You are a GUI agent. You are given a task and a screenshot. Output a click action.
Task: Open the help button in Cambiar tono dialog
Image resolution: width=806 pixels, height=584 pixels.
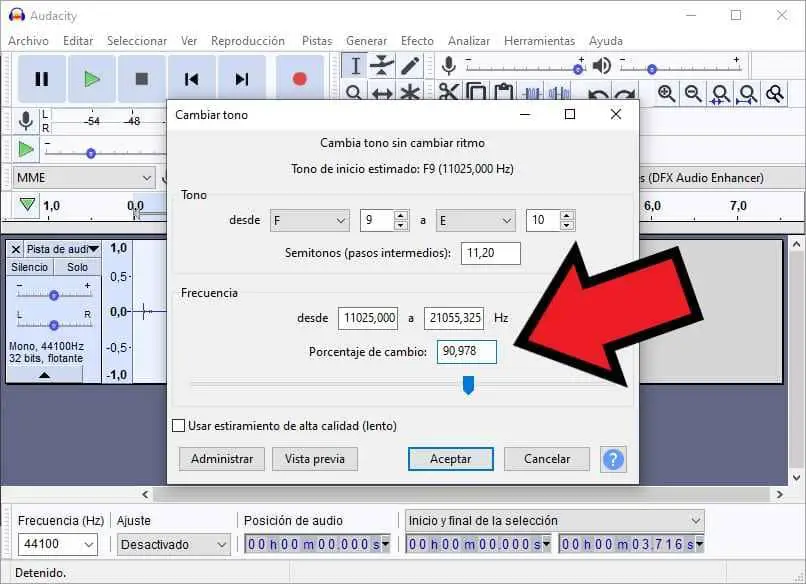coord(613,459)
